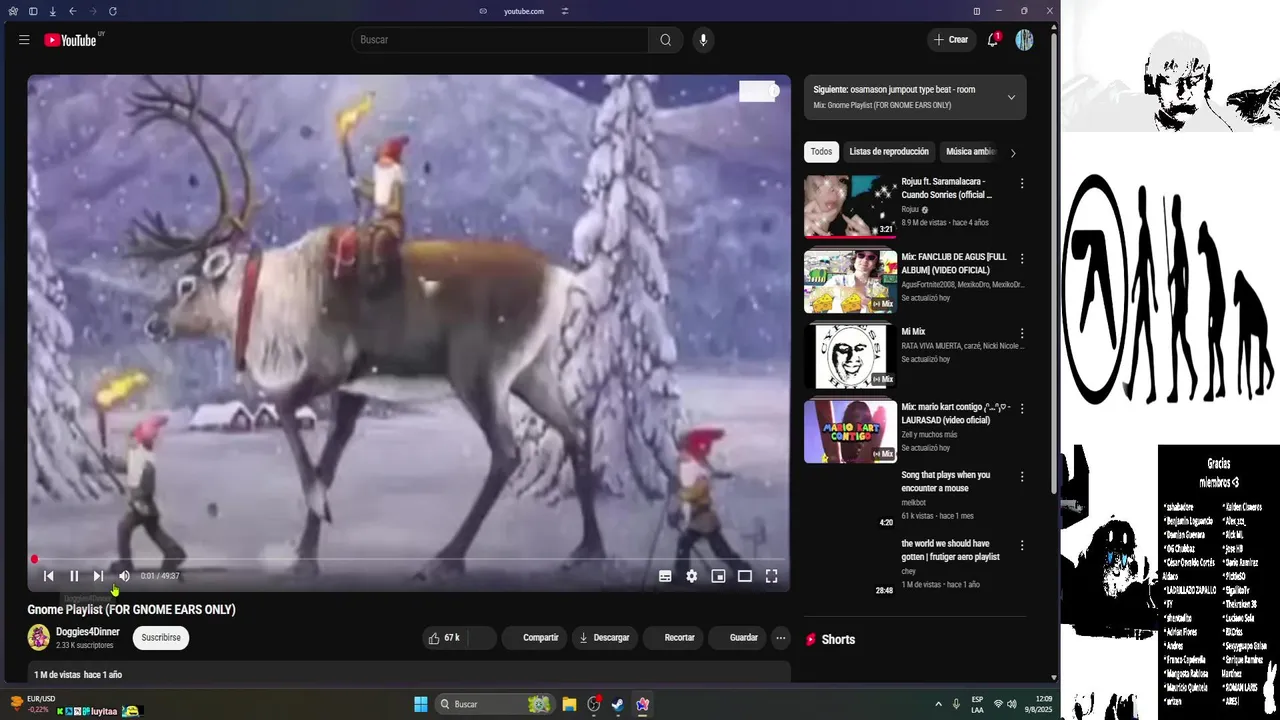Click the Compartir share button
This screenshot has width=1280, height=720.
pyautogui.click(x=532, y=638)
